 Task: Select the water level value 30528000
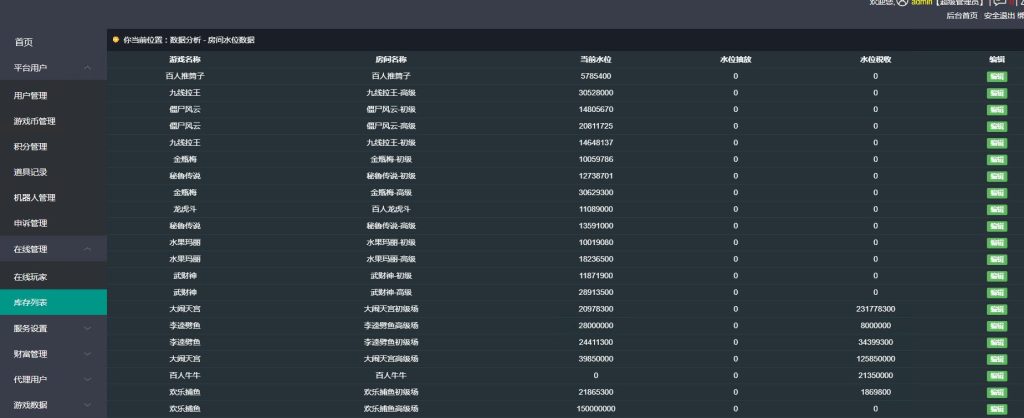coord(596,93)
